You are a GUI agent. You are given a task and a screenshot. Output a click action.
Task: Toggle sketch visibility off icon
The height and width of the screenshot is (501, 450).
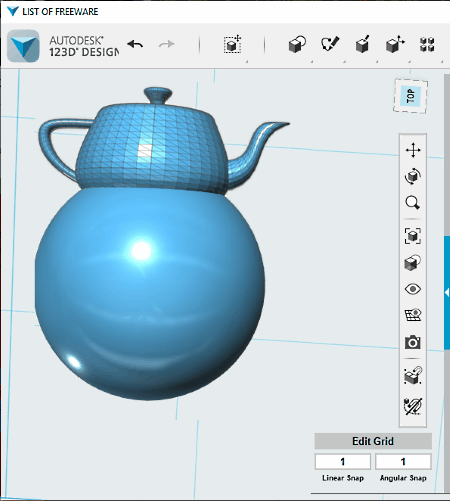coord(413,406)
